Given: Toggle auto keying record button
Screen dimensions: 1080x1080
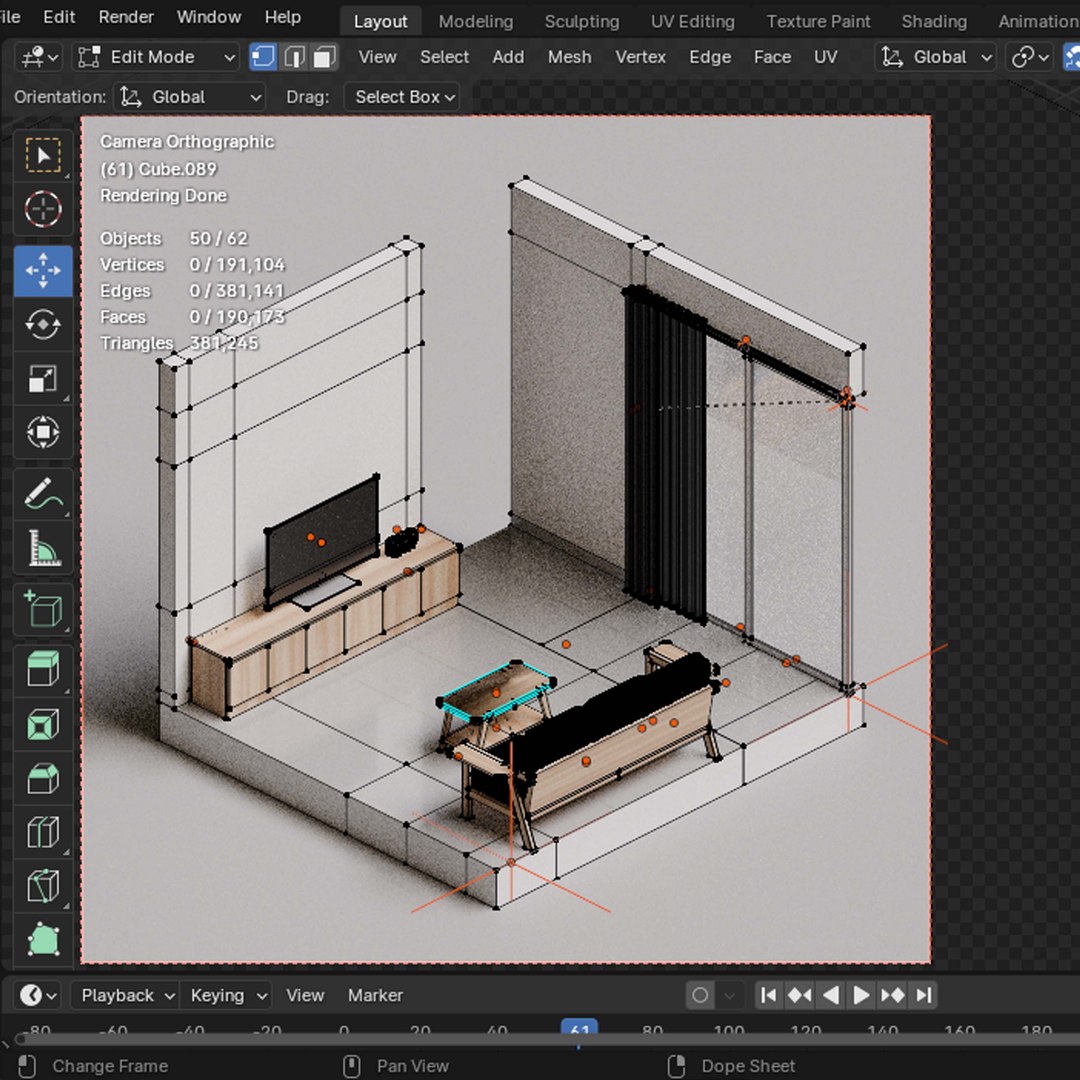Looking at the screenshot, I should [x=700, y=995].
